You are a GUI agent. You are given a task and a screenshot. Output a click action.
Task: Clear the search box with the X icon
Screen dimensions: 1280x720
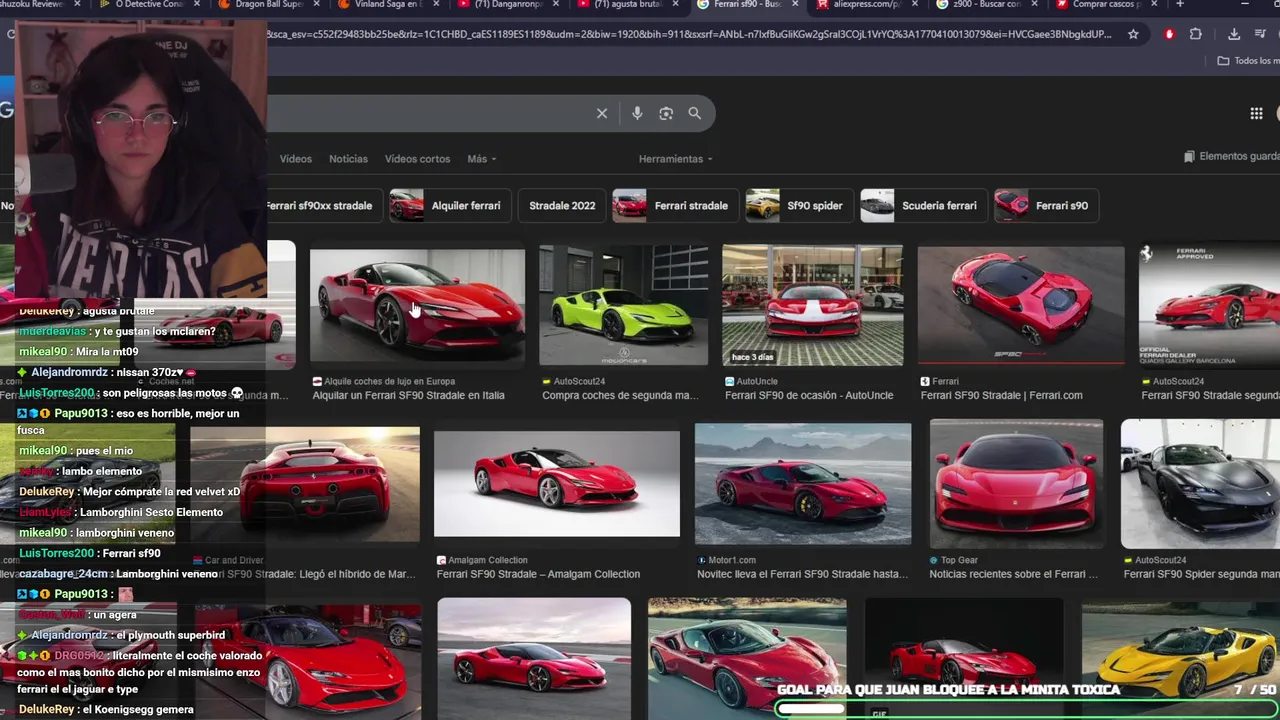[x=602, y=114]
